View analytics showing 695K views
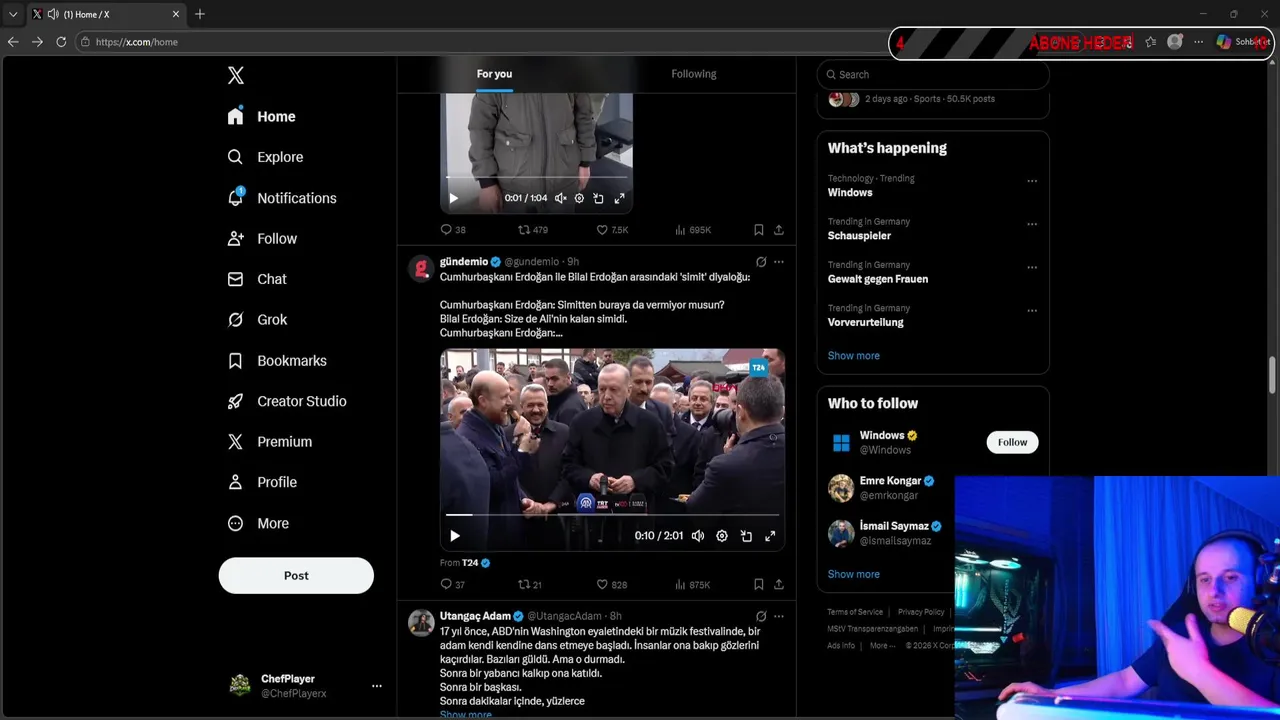This screenshot has width=1280, height=720. (x=693, y=230)
